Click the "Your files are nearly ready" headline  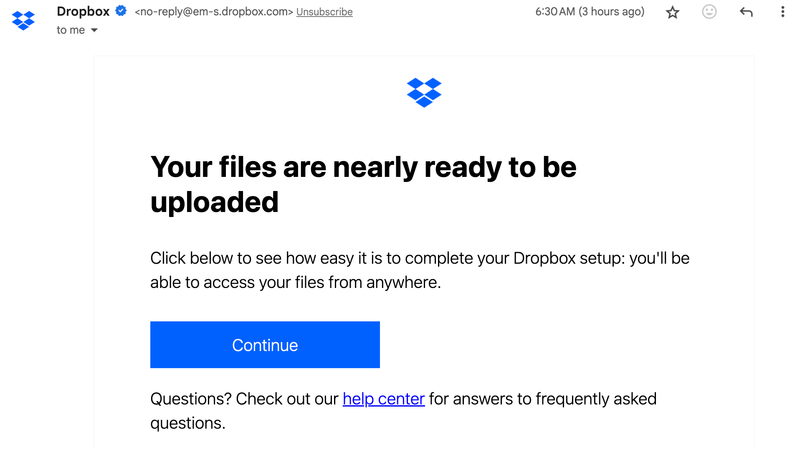click(363, 166)
